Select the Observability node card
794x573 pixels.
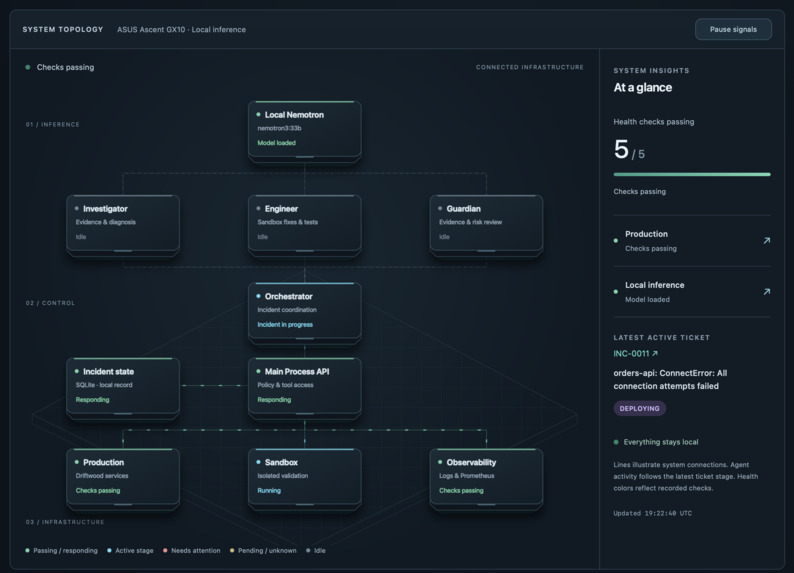pos(486,478)
